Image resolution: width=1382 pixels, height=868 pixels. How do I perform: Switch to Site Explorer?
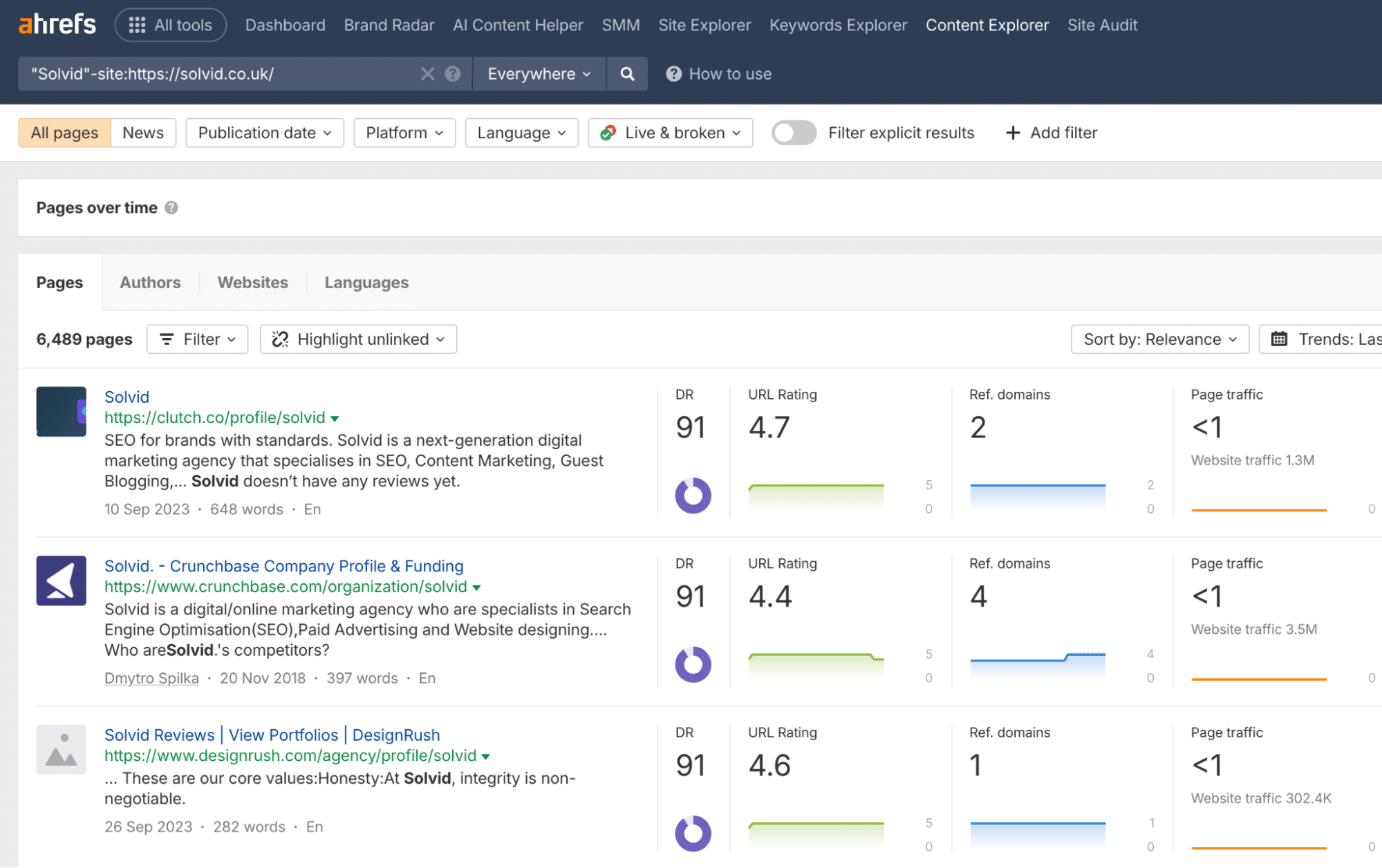point(704,25)
